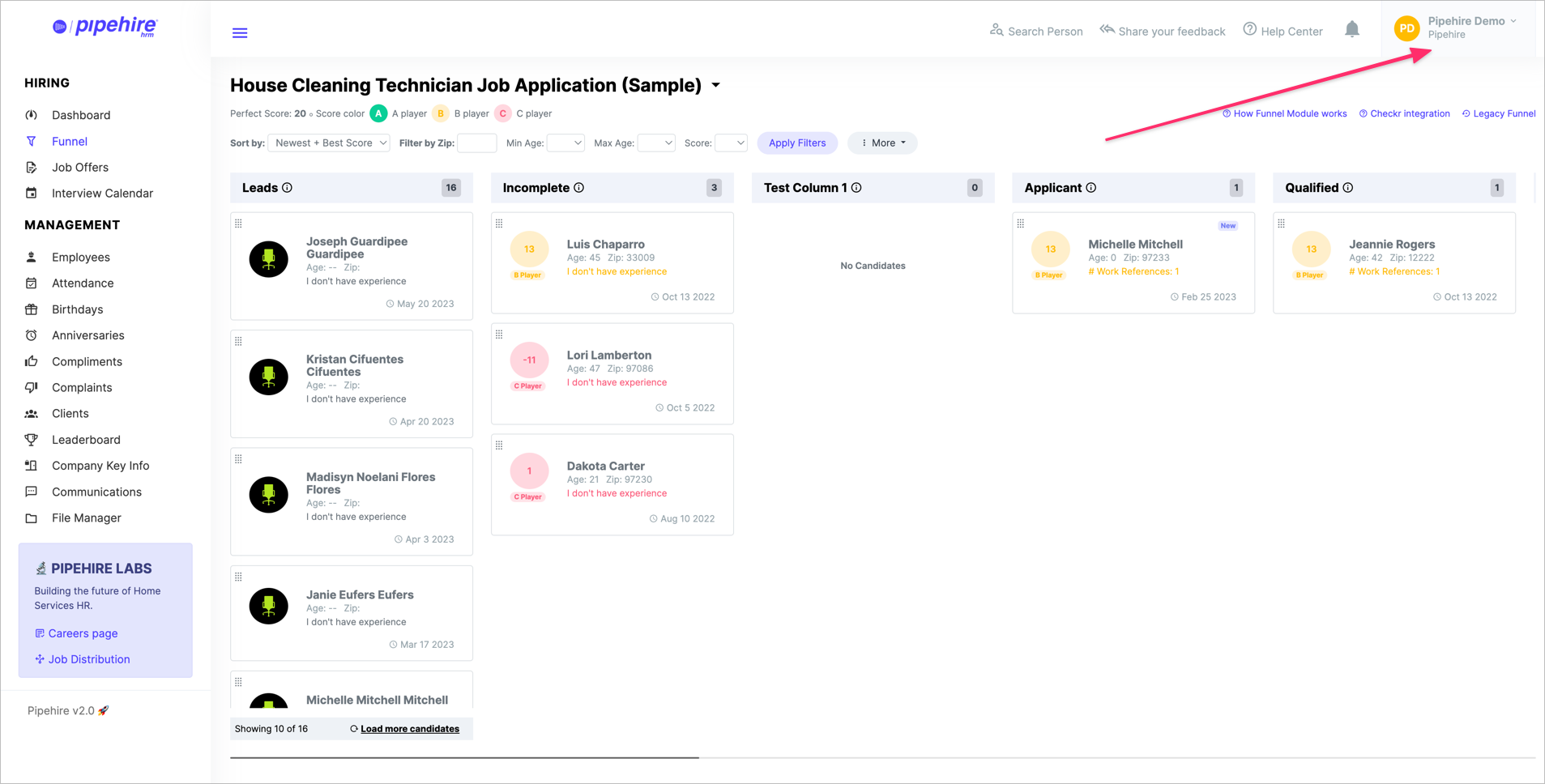Click Lori Lamberton score -11 badge
The image size is (1545, 784).
tap(529, 360)
